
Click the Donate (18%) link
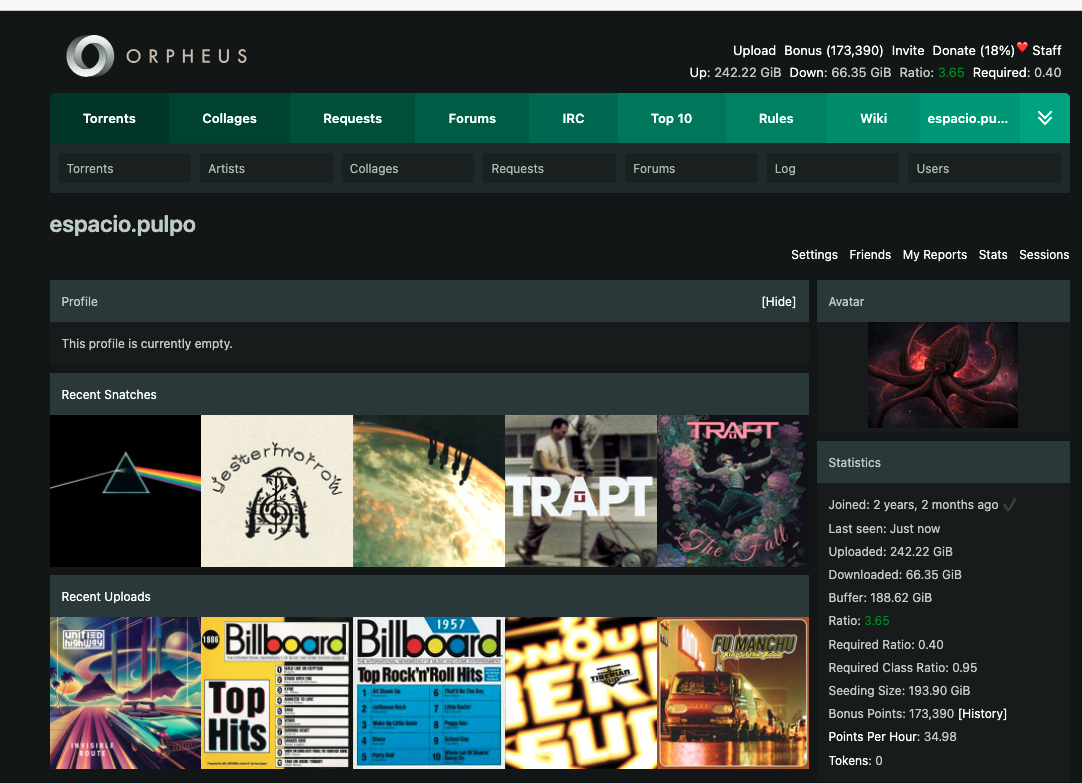973,50
